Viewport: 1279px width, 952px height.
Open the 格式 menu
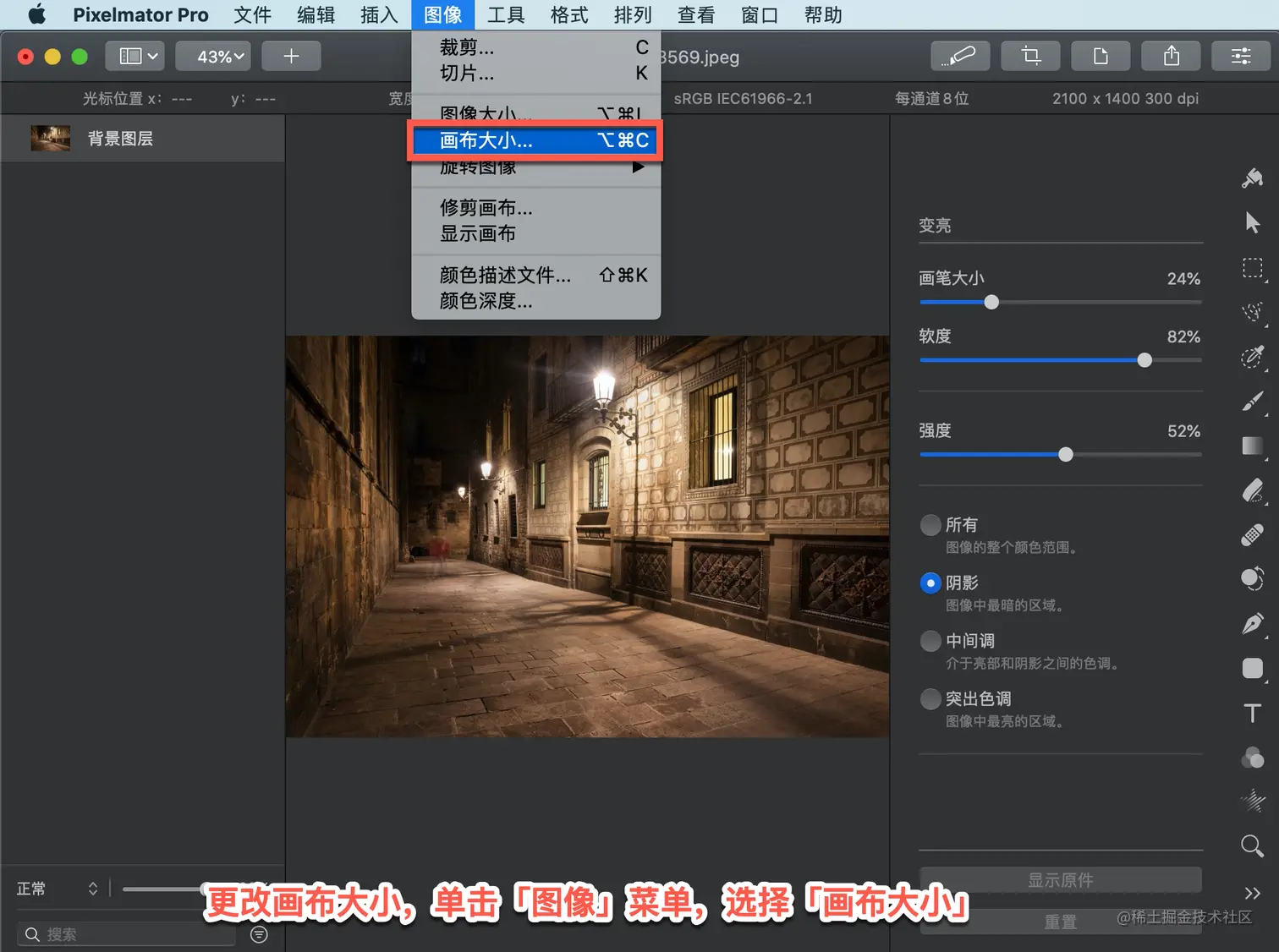pyautogui.click(x=569, y=14)
